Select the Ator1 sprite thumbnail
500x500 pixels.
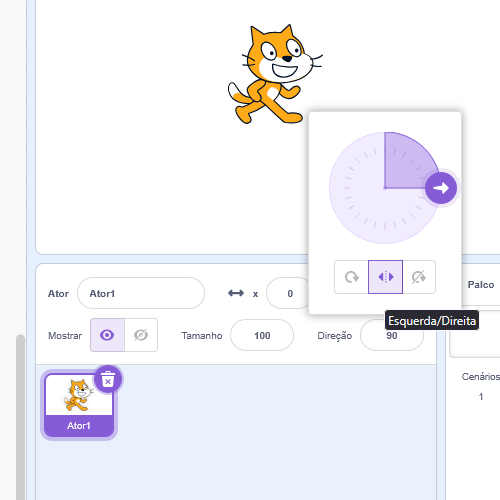79,405
